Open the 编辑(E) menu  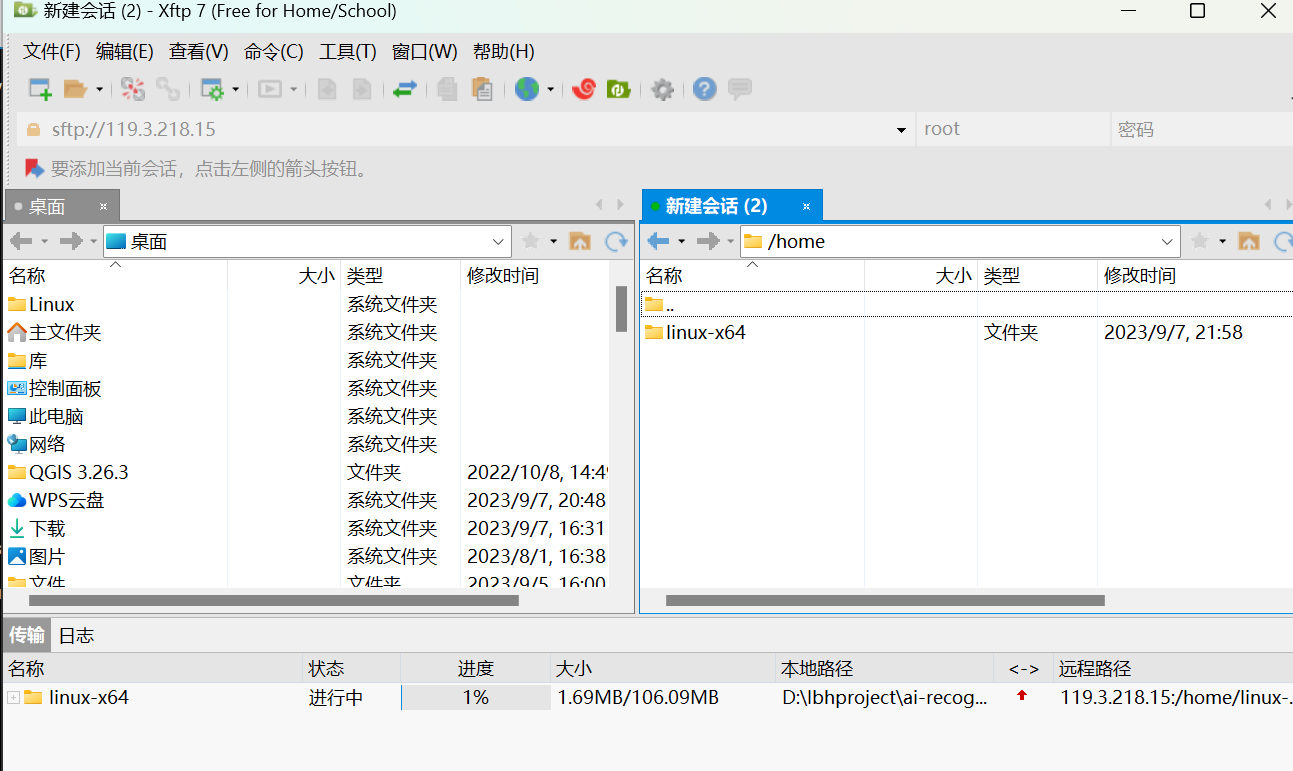[x=125, y=52]
